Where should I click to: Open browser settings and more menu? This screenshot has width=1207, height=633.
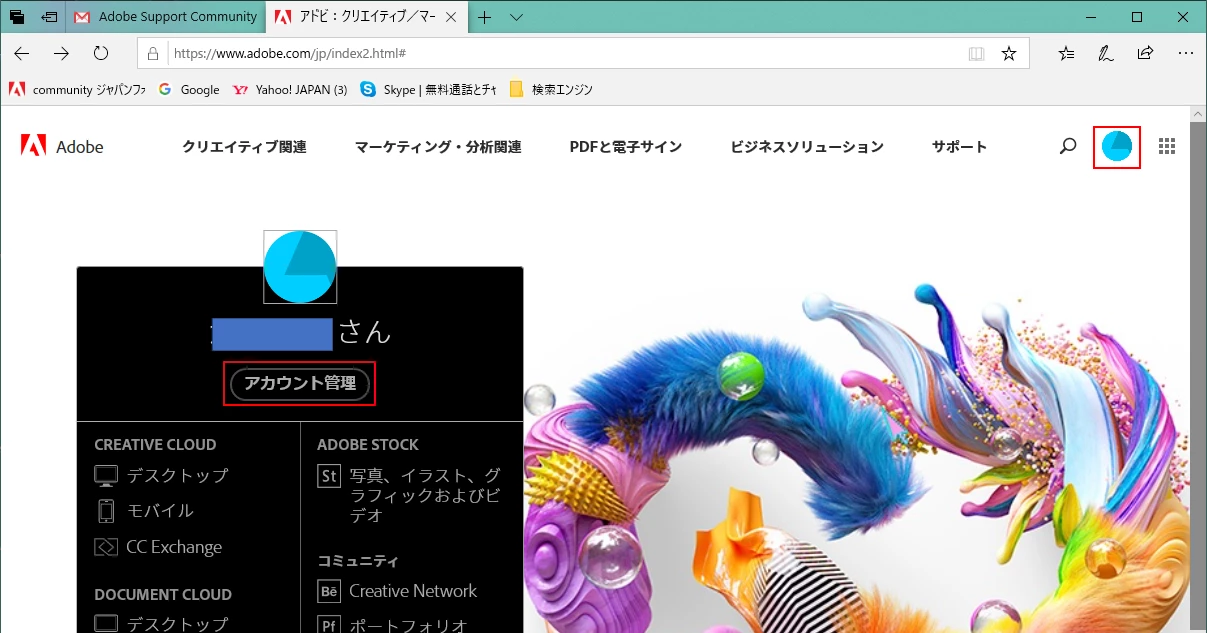click(1186, 53)
